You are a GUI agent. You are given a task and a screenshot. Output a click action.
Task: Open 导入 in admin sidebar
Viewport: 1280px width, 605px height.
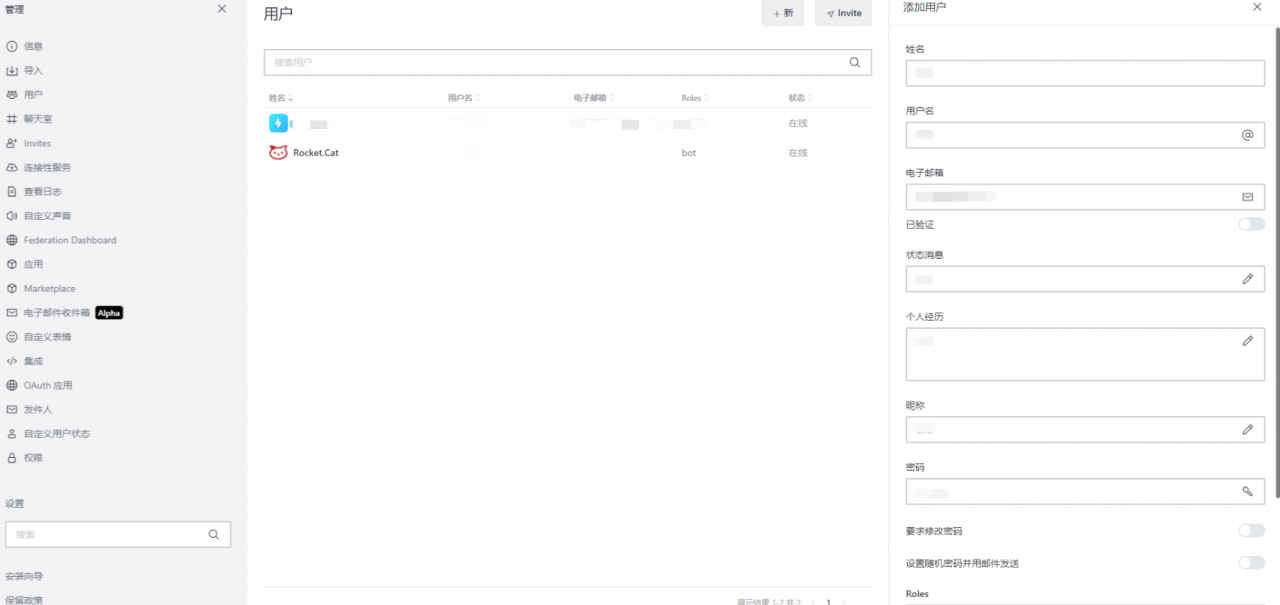click(x=33, y=71)
